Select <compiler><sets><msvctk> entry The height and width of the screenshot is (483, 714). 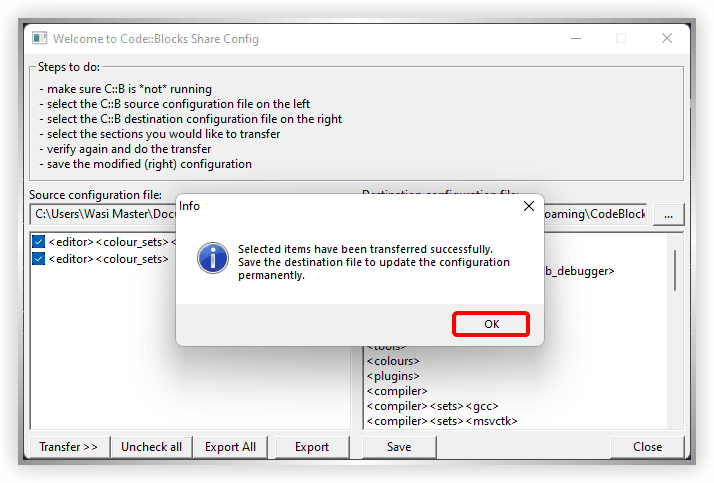tap(442, 421)
